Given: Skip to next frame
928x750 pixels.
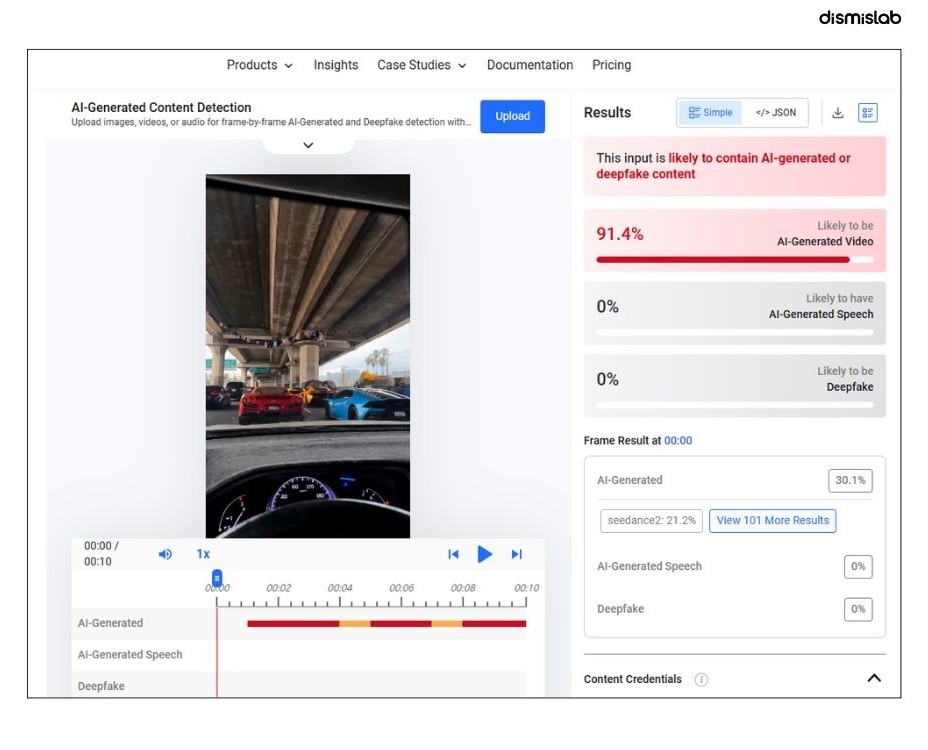Looking at the screenshot, I should pyautogui.click(x=517, y=554).
